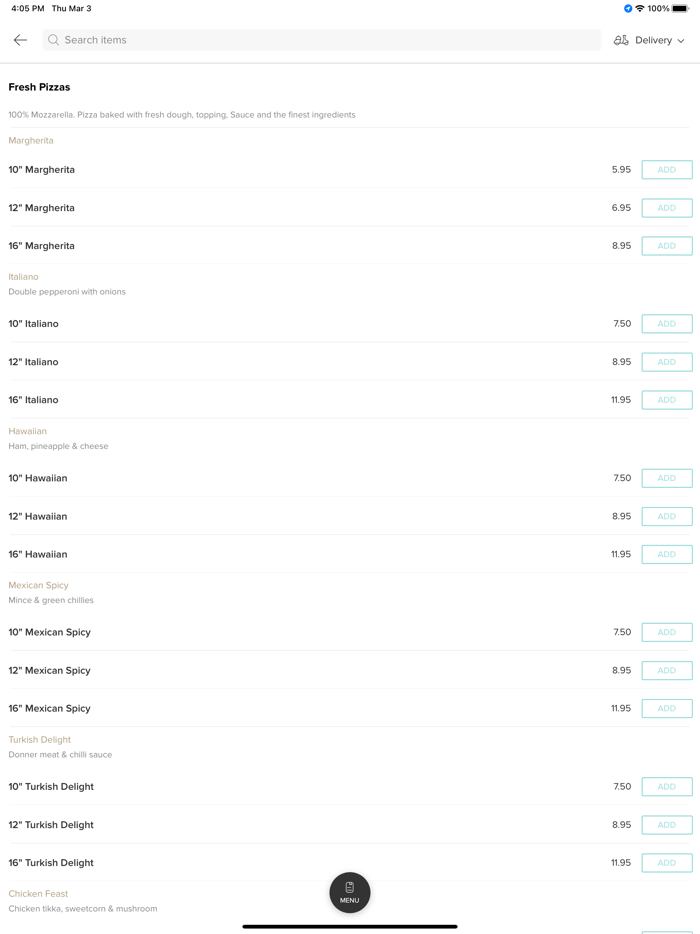Tap the location services status icon
Image resolution: width=700 pixels, height=934 pixels.
click(x=628, y=9)
